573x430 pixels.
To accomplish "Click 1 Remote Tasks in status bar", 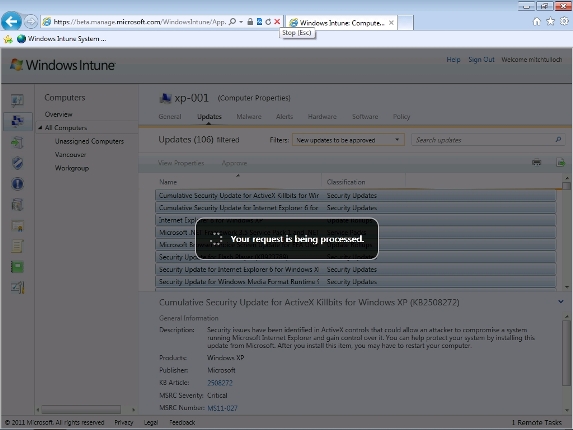I will point(536,422).
